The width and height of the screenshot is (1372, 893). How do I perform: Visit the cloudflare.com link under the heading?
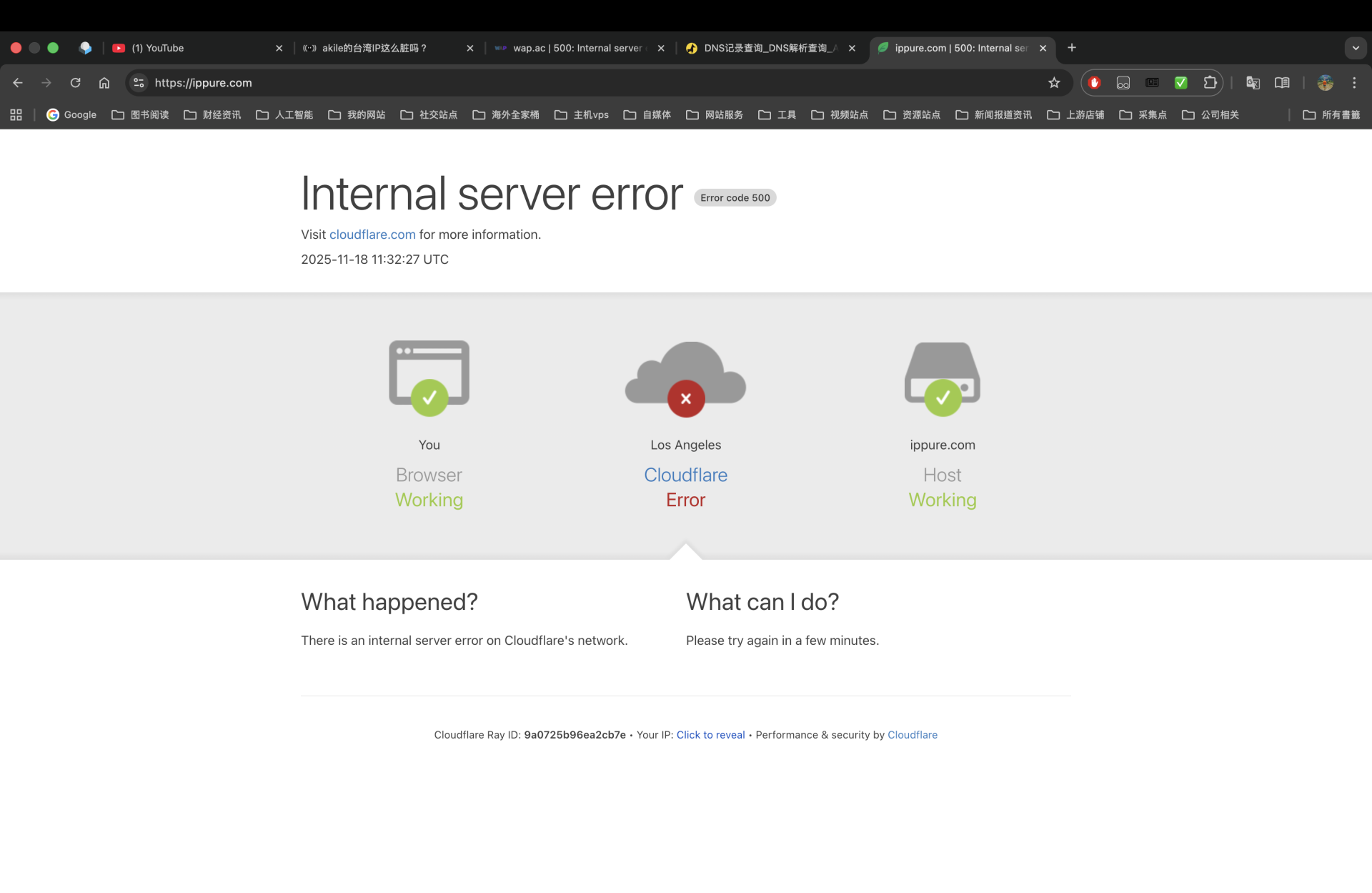click(372, 235)
